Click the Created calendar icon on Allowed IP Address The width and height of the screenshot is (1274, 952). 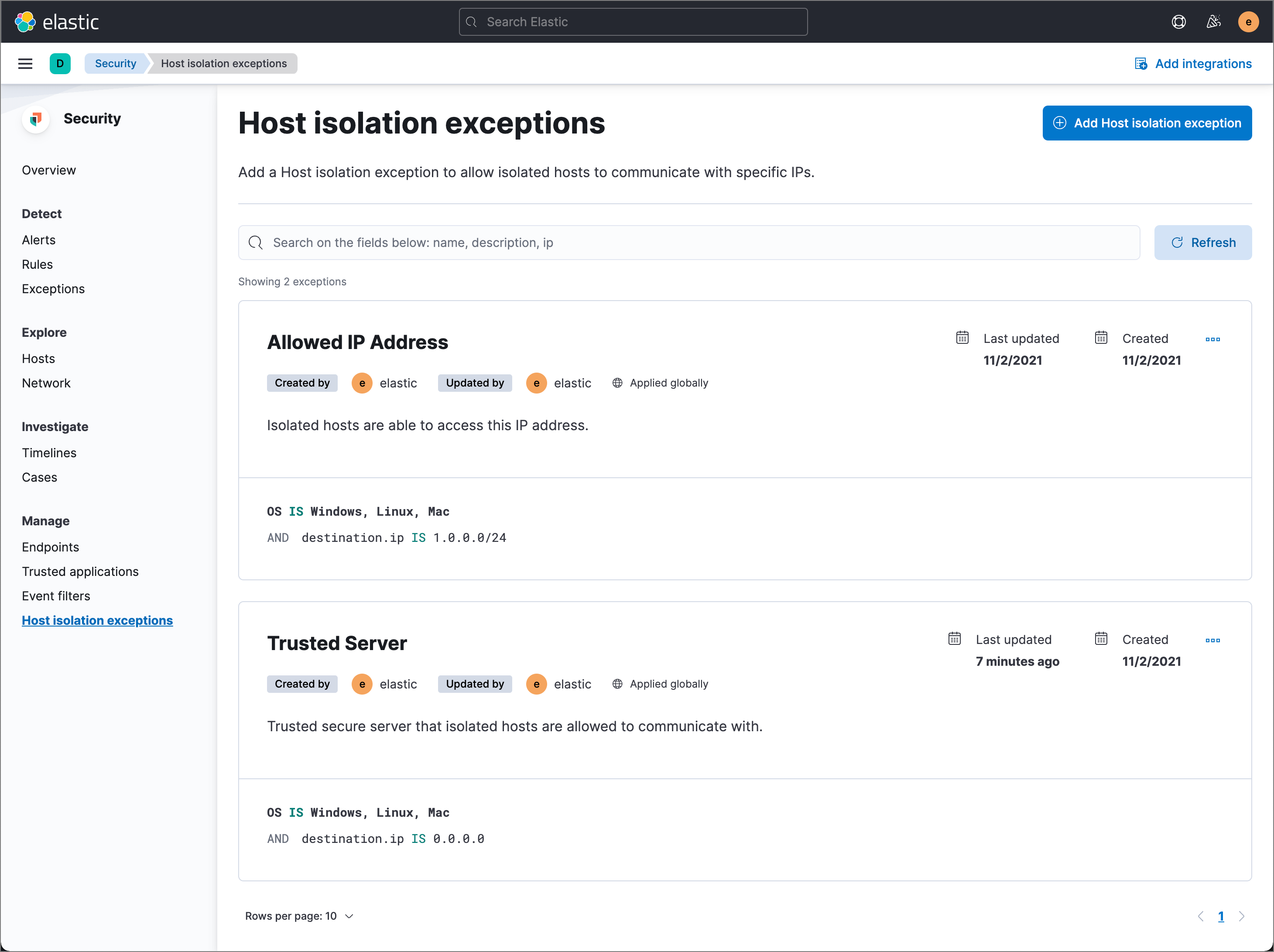click(x=1101, y=338)
